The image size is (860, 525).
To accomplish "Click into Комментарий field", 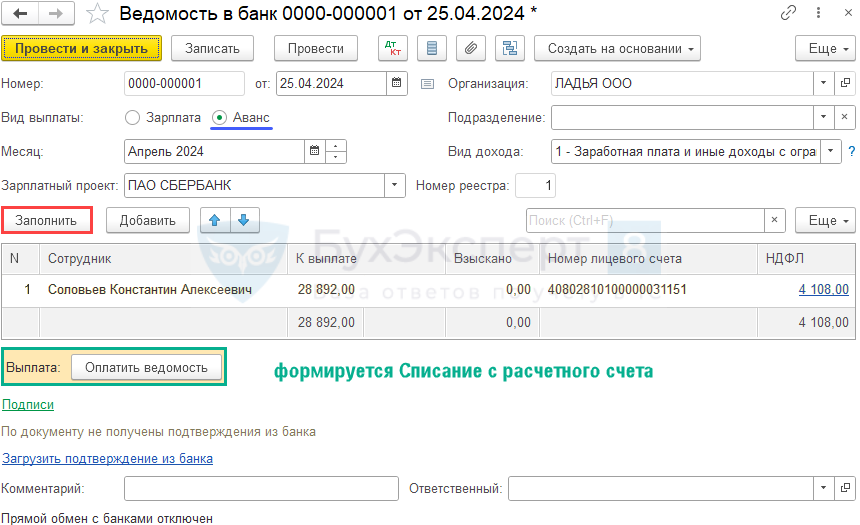I will click(261, 488).
